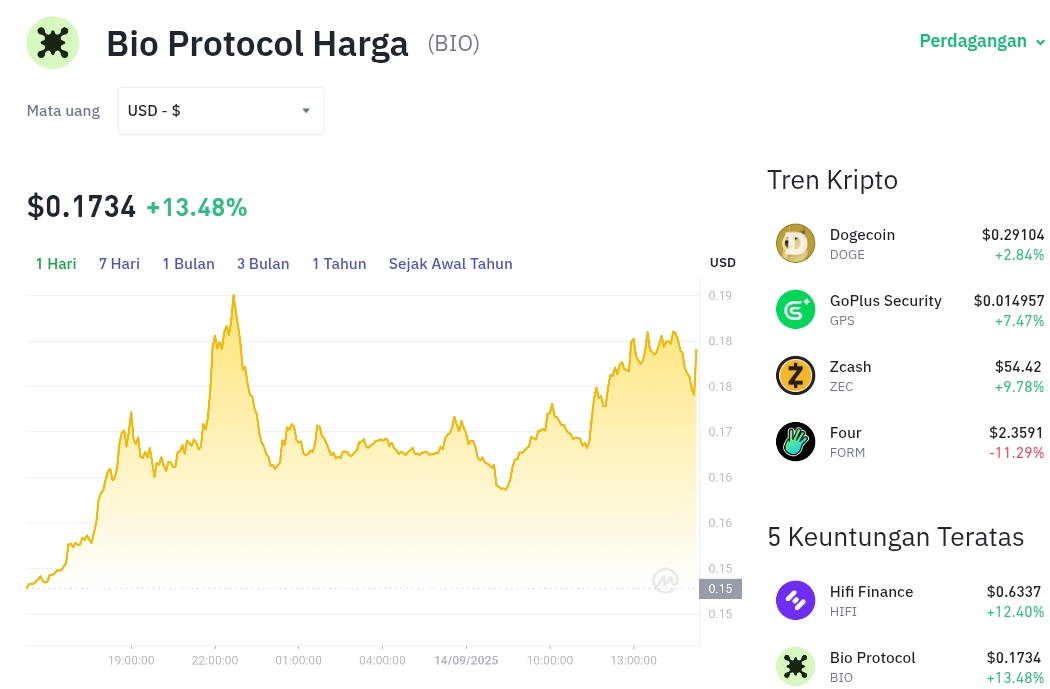Image resolution: width=1050 pixels, height=689 pixels.
Task: Choose Sejak Awal Tahun range
Action: click(x=451, y=264)
